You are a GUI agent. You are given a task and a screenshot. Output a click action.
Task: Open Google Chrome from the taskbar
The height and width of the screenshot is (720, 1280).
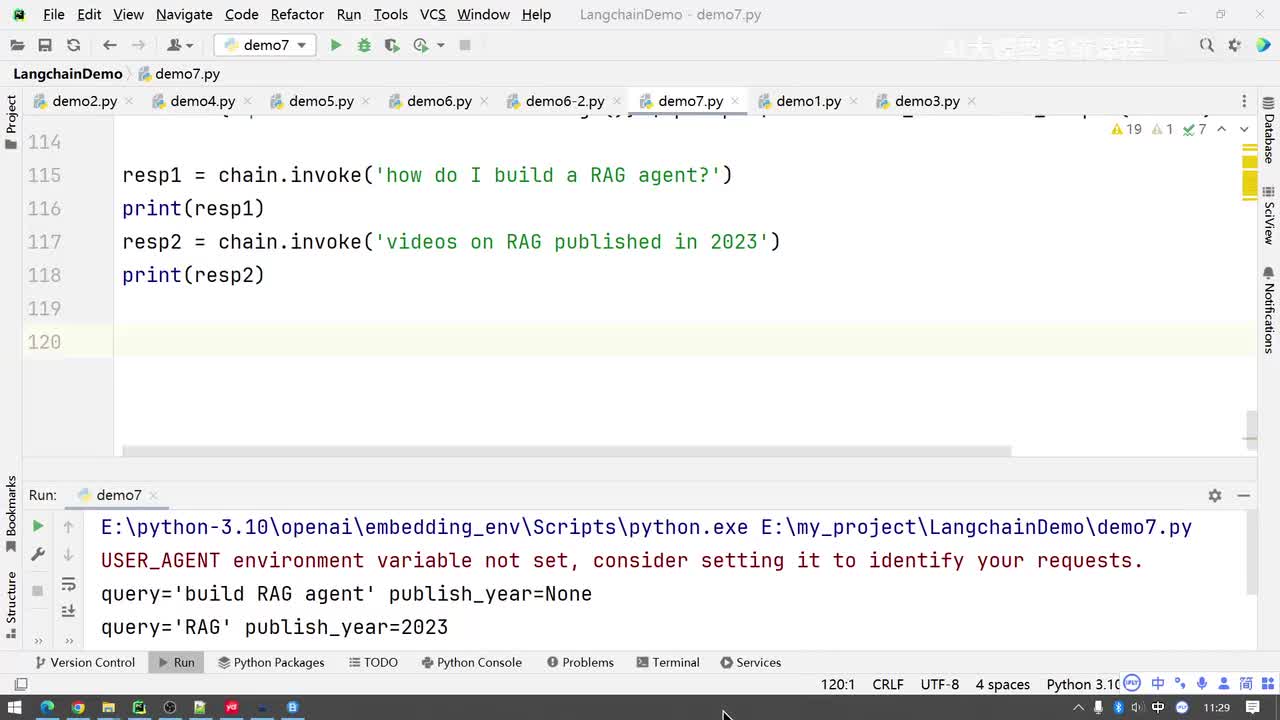(78, 708)
